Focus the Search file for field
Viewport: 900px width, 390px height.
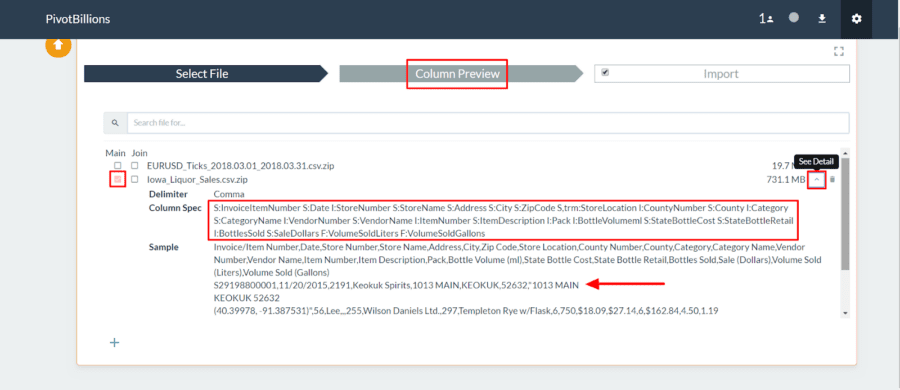[x=488, y=123]
